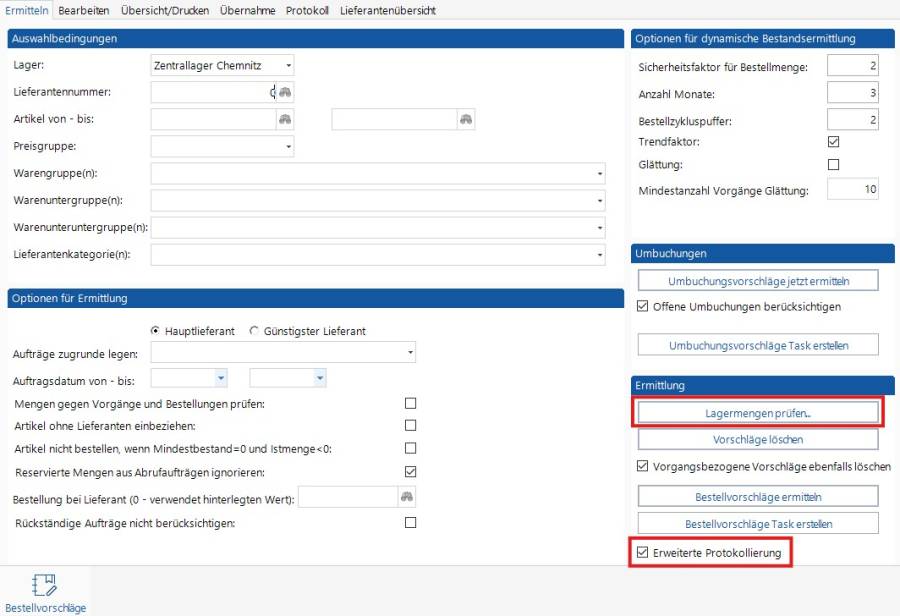Click binoculars icon beside Artikel bis field
The width and height of the screenshot is (900, 616).
point(466,119)
